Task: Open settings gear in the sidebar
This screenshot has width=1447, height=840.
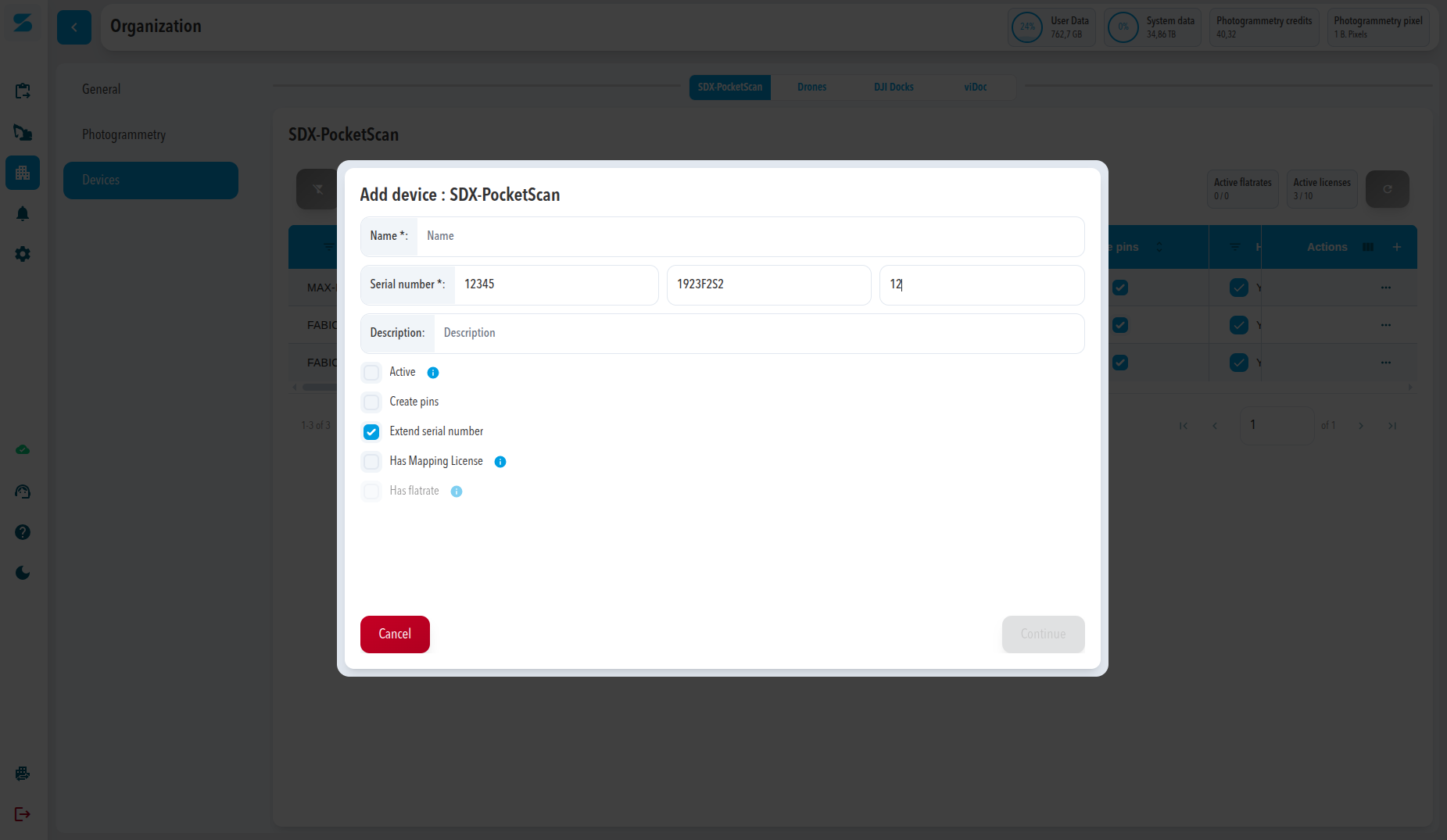Action: pyautogui.click(x=23, y=254)
